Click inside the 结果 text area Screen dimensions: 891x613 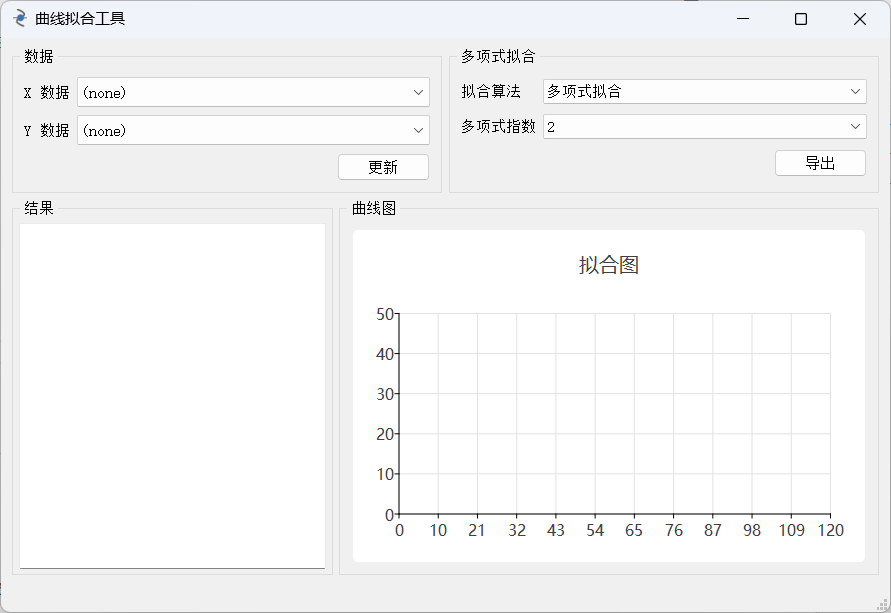172,395
